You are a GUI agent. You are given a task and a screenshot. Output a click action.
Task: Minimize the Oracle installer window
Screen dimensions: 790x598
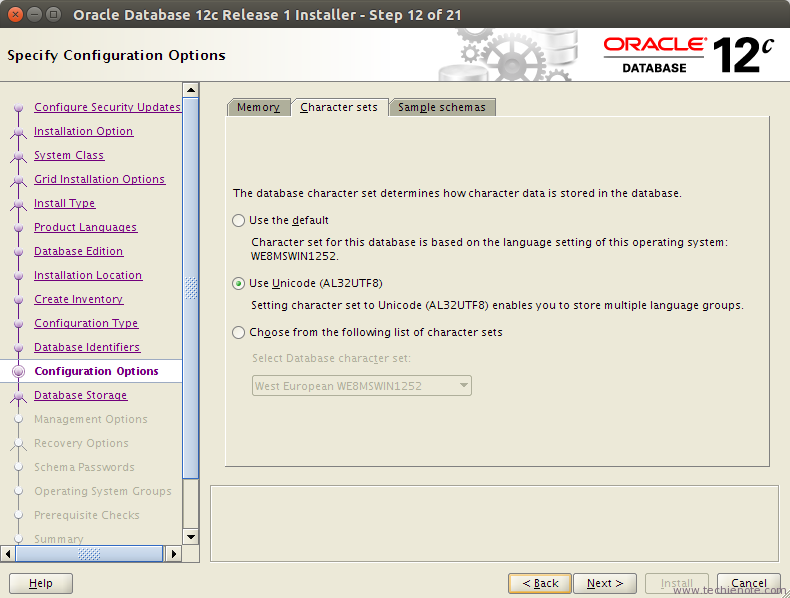click(34, 14)
